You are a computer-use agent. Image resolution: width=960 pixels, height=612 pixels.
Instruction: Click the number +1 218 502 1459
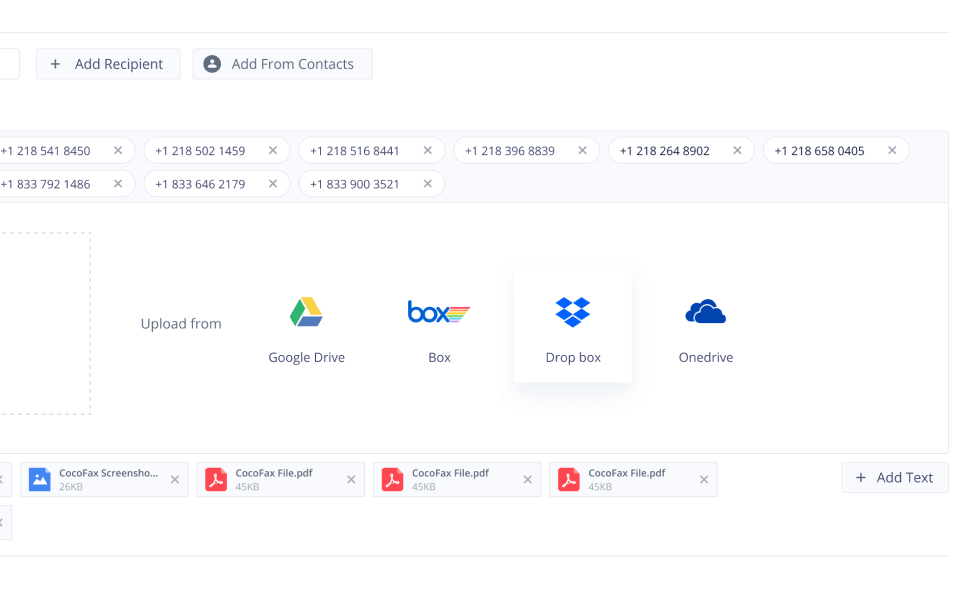point(200,151)
